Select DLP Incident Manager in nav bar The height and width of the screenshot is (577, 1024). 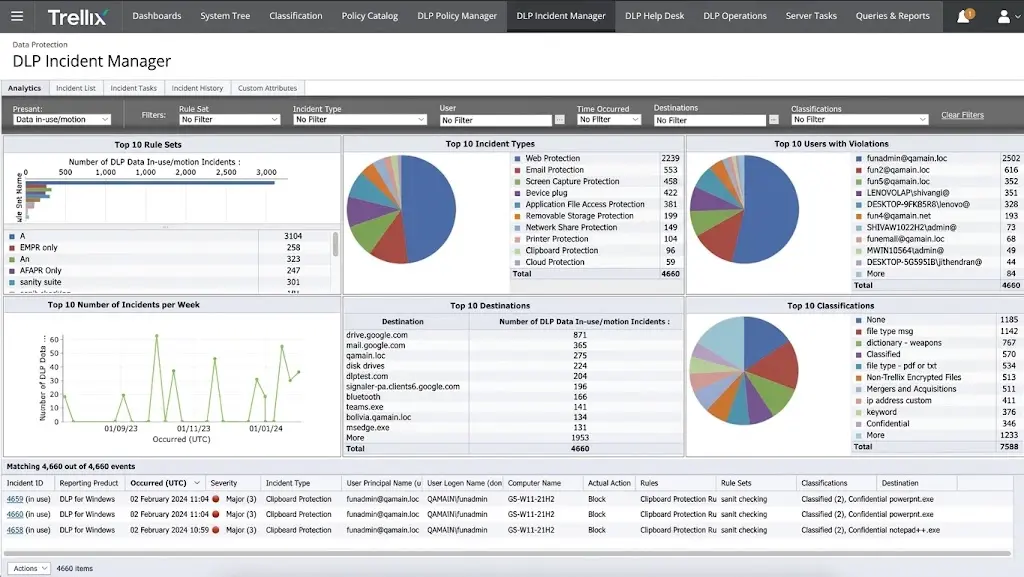point(561,16)
